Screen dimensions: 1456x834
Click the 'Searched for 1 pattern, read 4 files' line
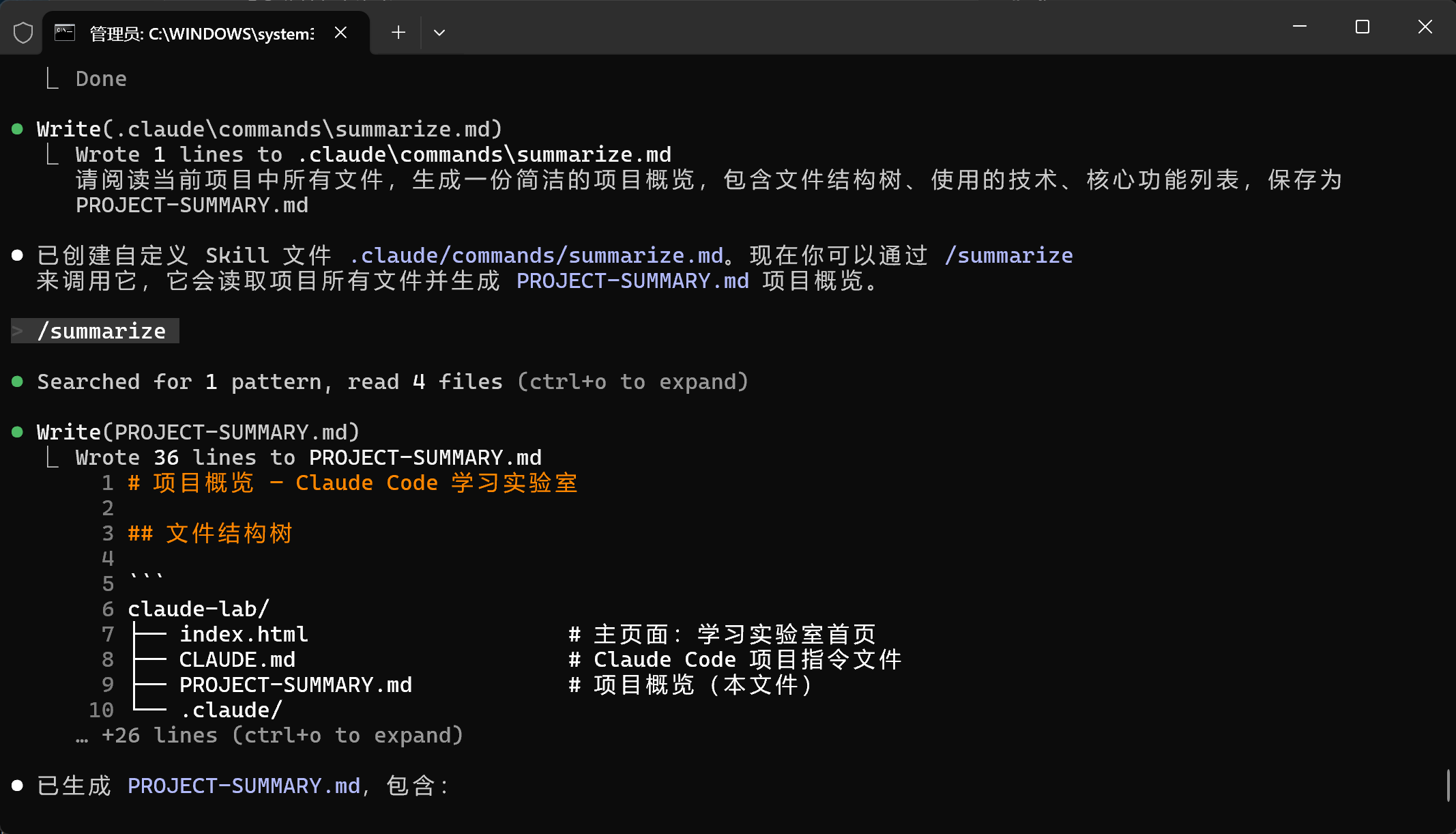[x=393, y=382]
